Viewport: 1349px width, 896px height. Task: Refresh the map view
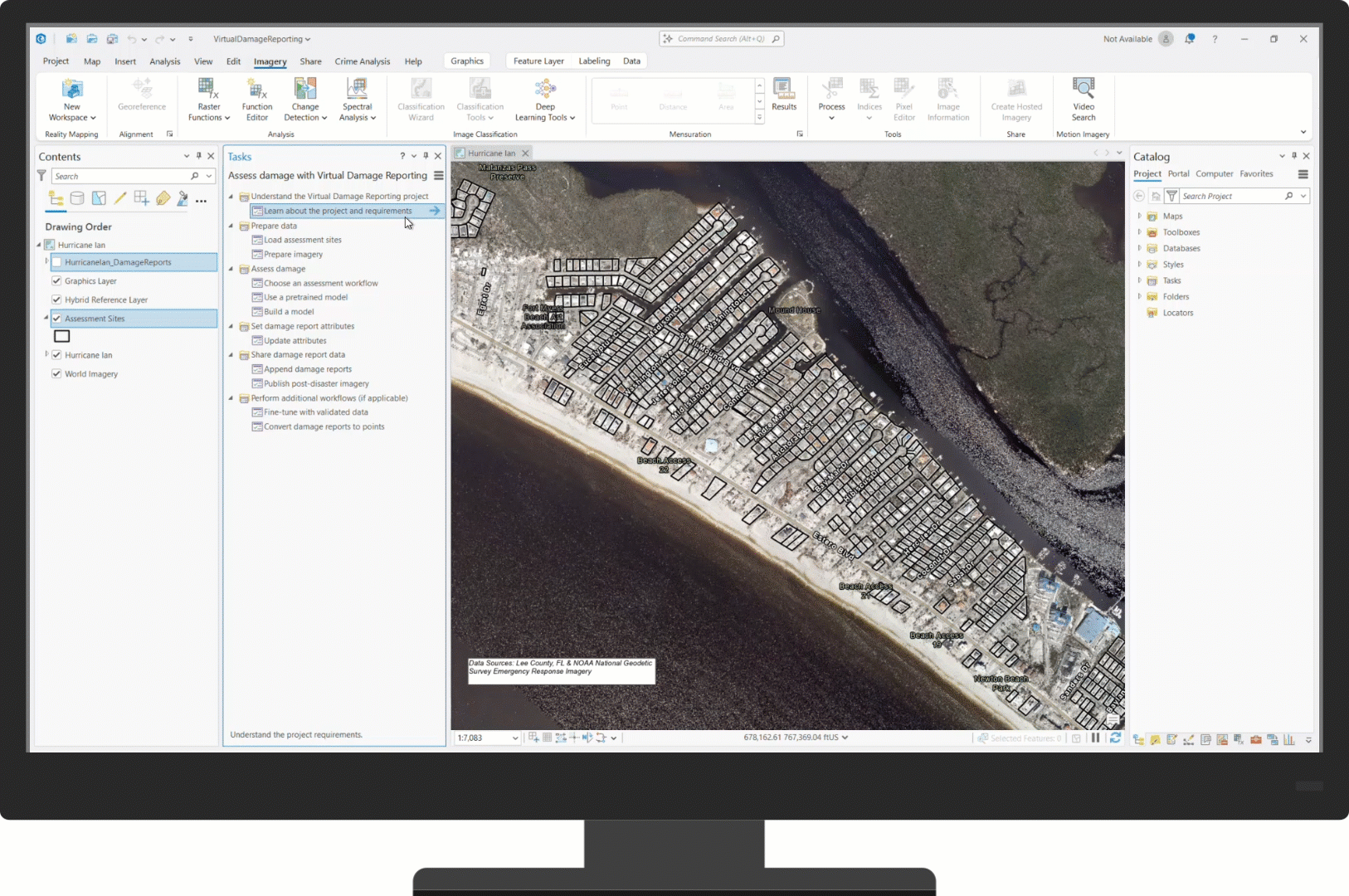(1115, 738)
